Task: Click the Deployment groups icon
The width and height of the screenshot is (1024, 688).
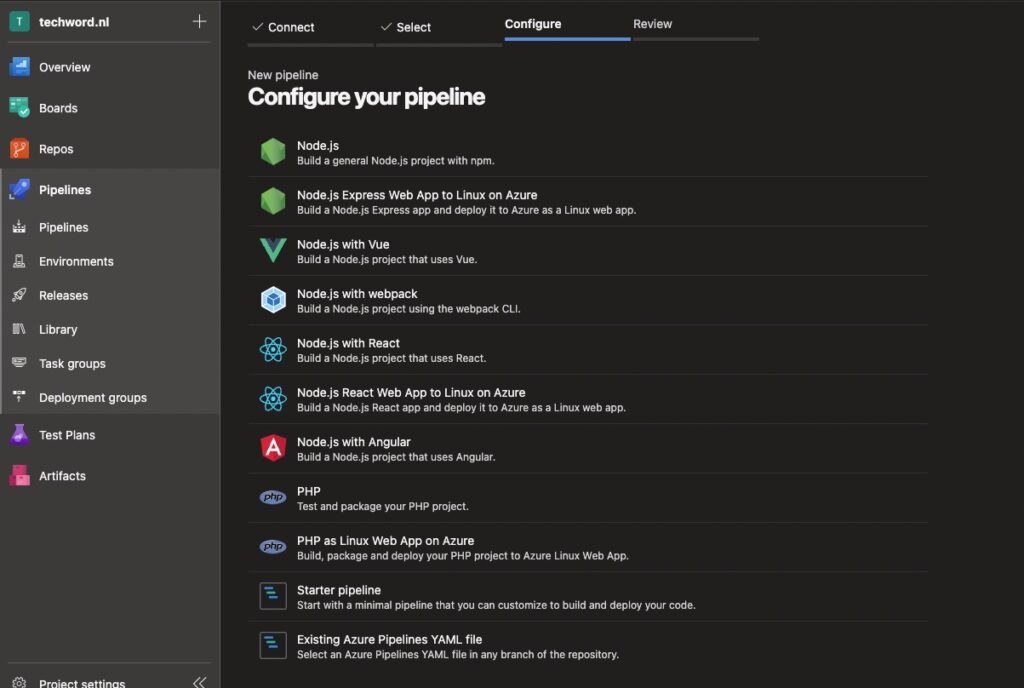Action: coord(19,397)
